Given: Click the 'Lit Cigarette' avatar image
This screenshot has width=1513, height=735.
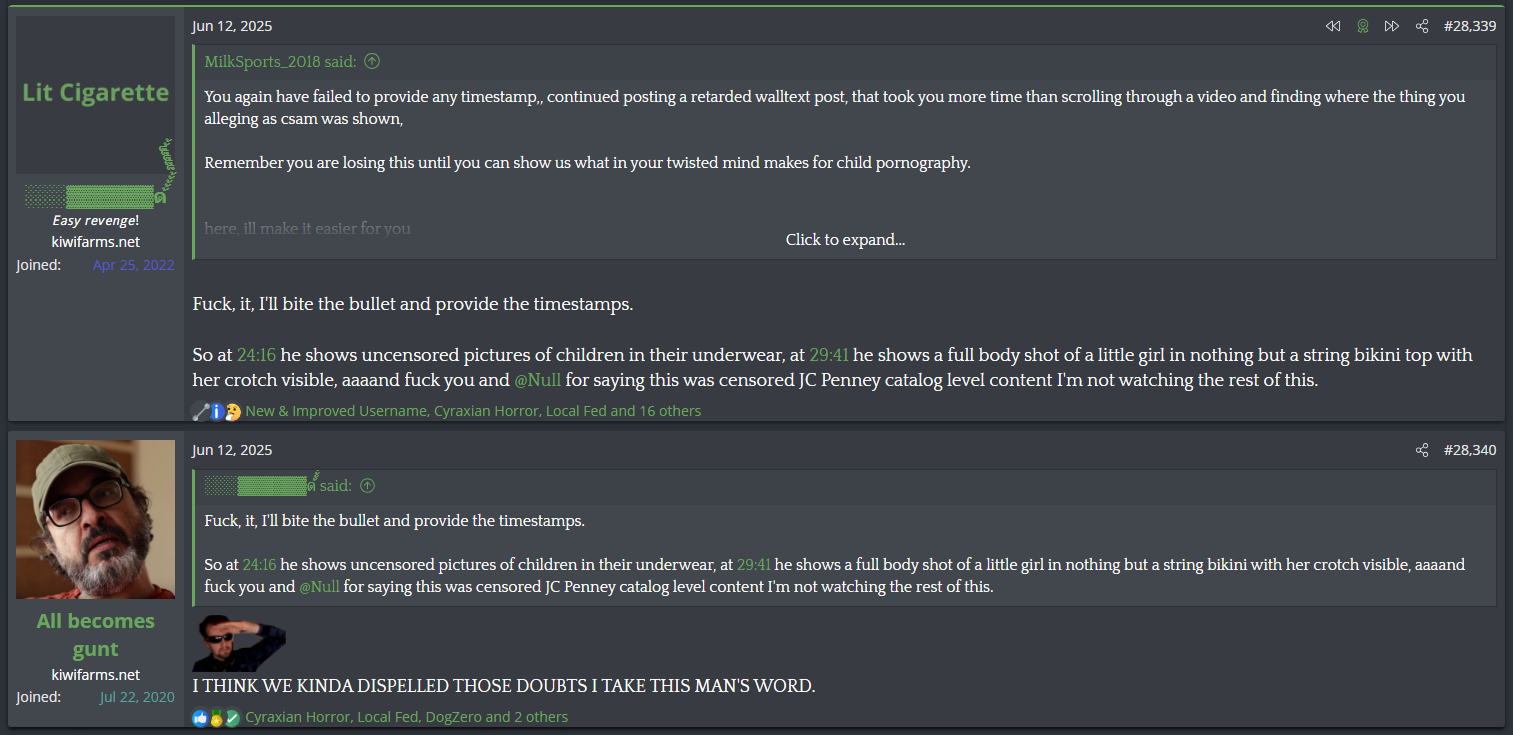Looking at the screenshot, I should (x=95, y=94).
